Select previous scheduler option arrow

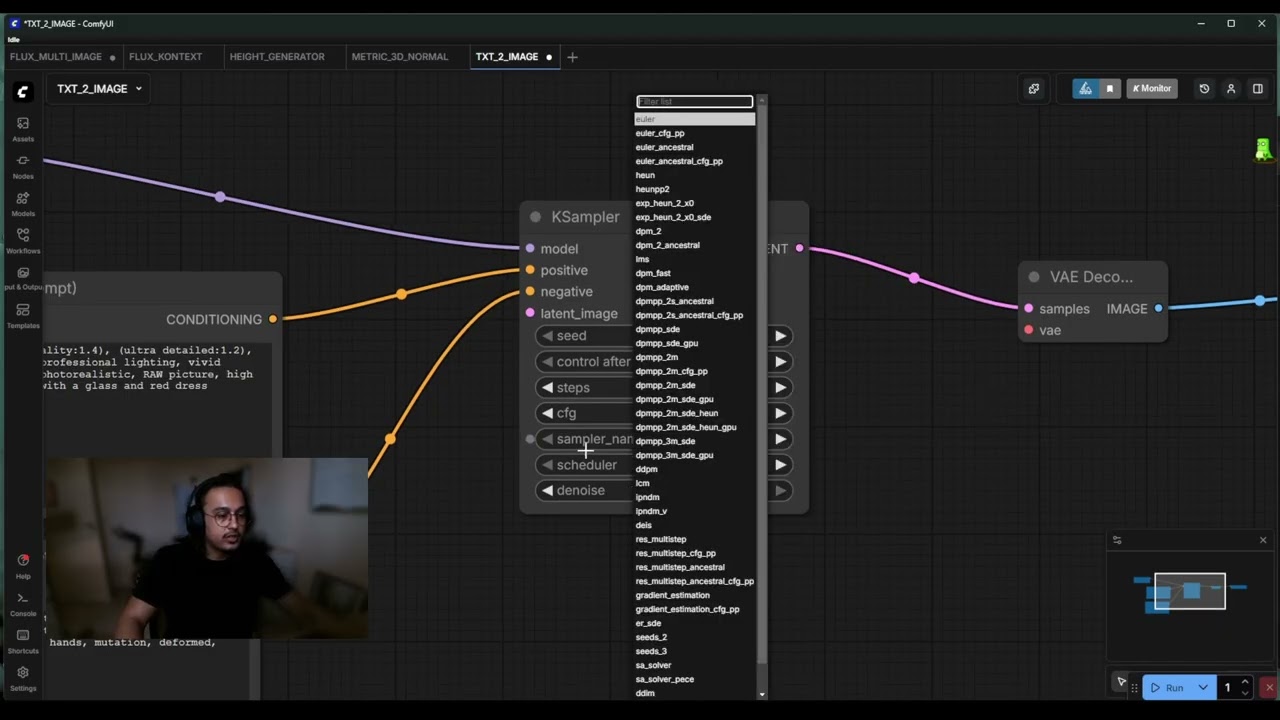pyautogui.click(x=547, y=465)
